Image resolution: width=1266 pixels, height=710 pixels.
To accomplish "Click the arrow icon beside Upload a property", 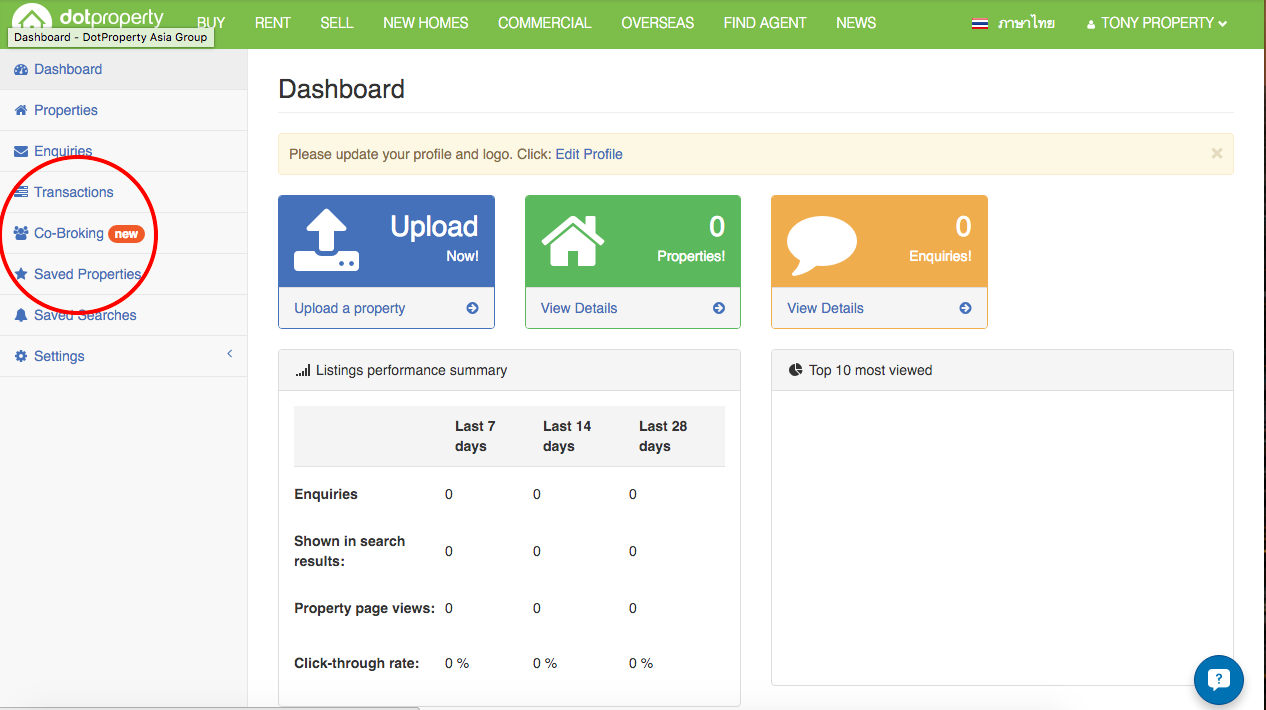I will point(472,308).
